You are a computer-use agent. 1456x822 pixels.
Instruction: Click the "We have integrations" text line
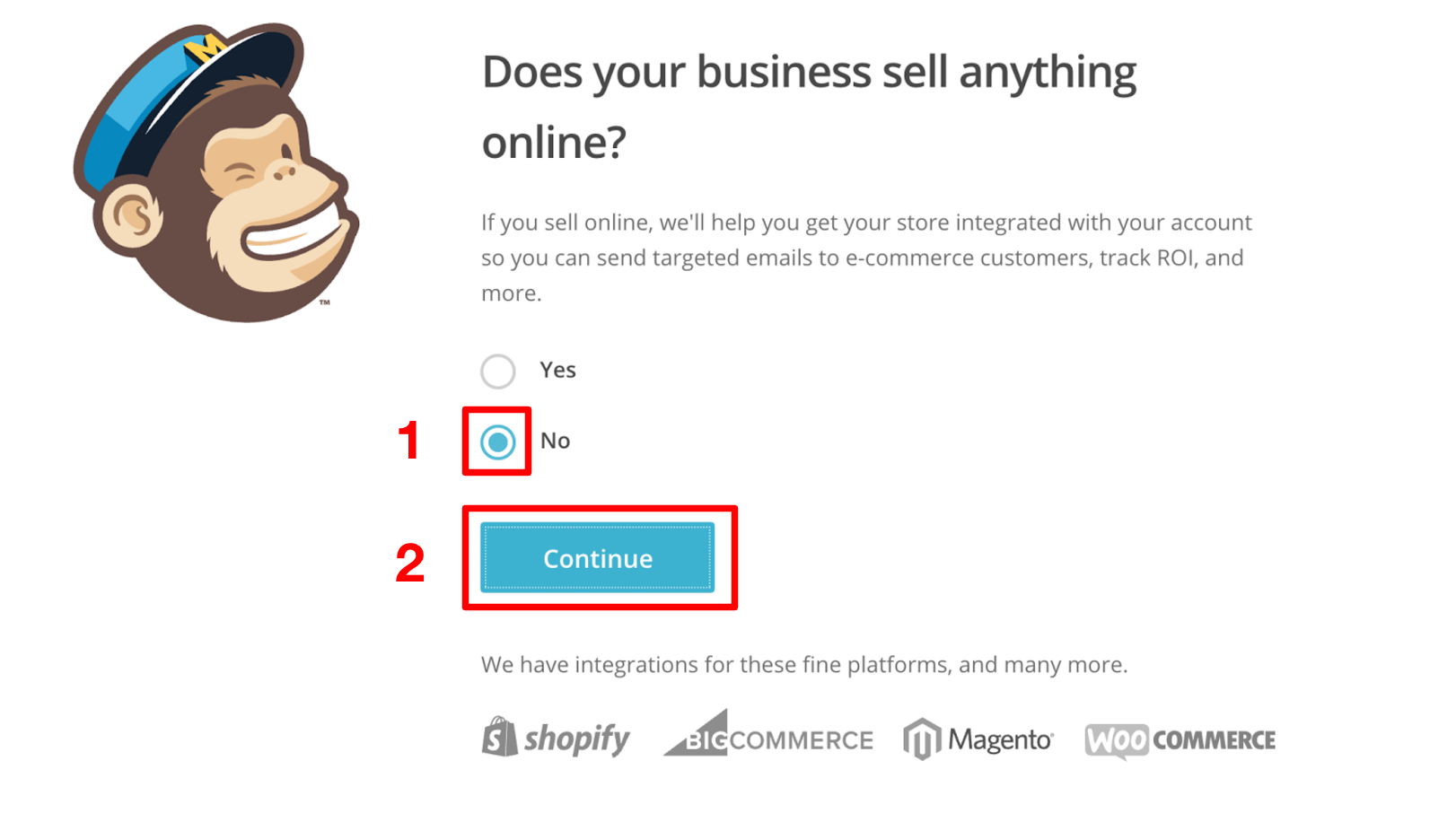coord(804,665)
